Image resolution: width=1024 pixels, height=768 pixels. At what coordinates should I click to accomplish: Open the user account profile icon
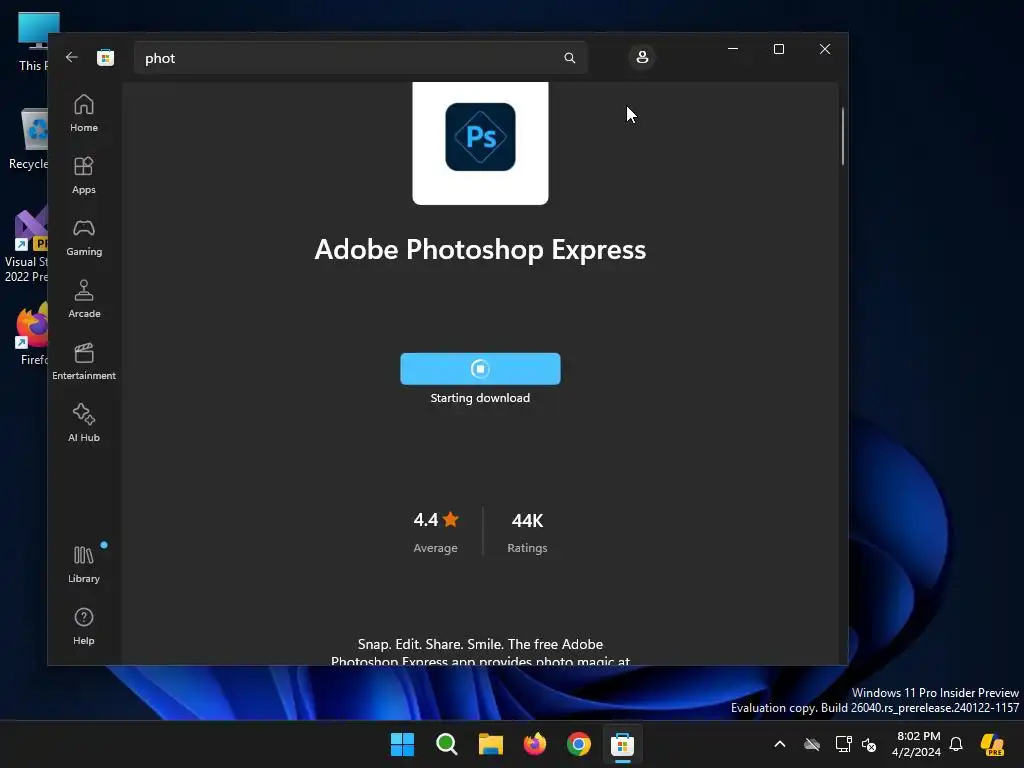[x=642, y=57]
